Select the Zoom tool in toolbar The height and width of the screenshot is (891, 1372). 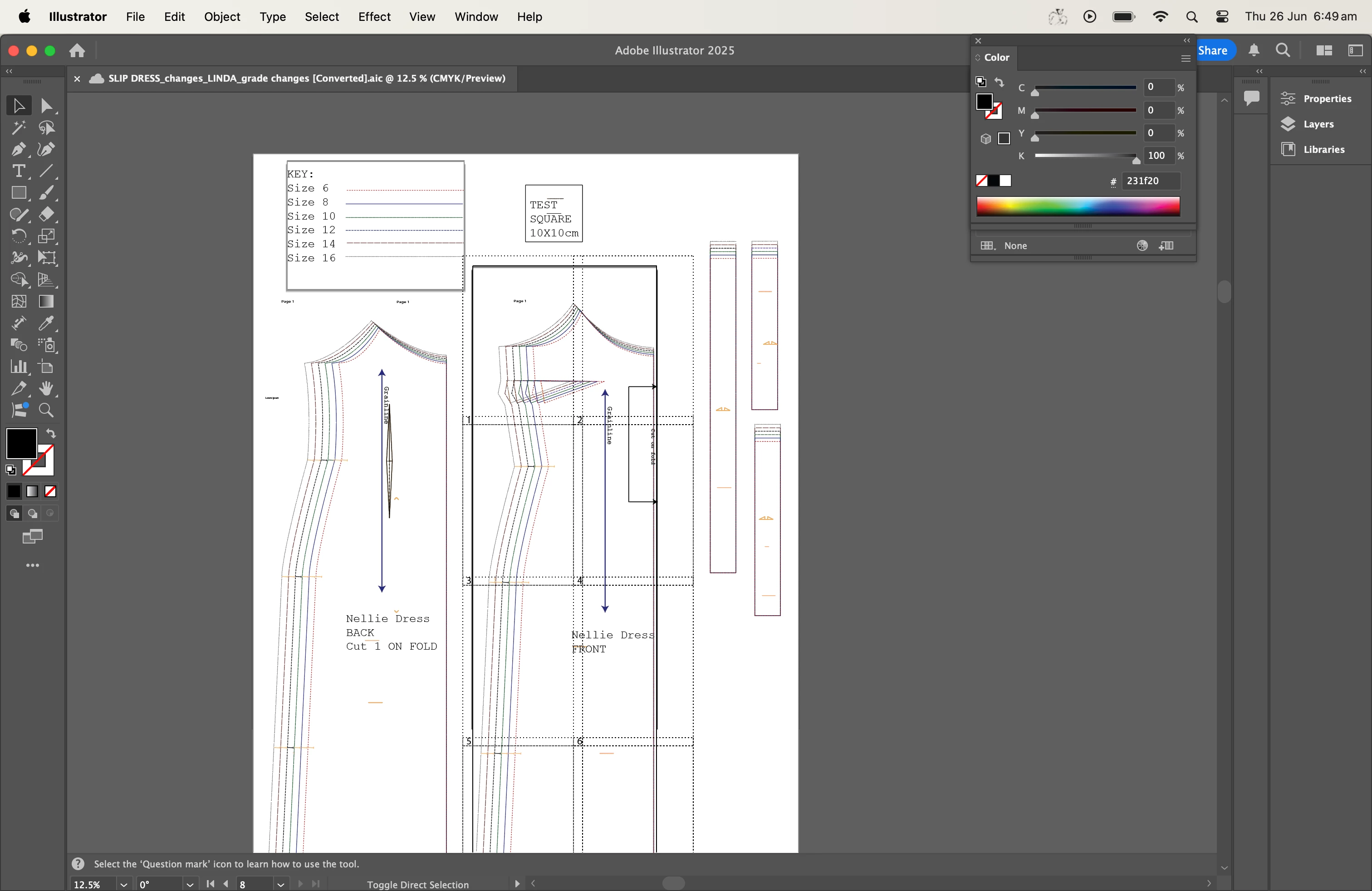(x=47, y=411)
